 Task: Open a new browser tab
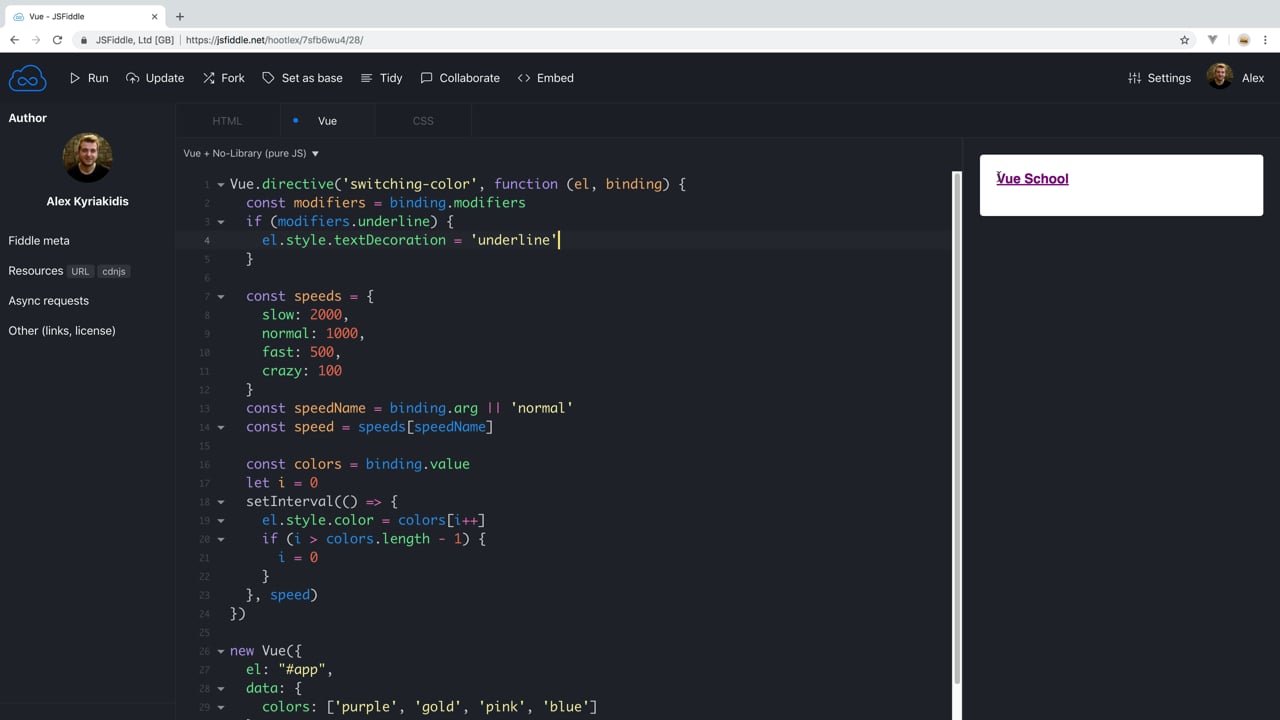click(x=180, y=16)
